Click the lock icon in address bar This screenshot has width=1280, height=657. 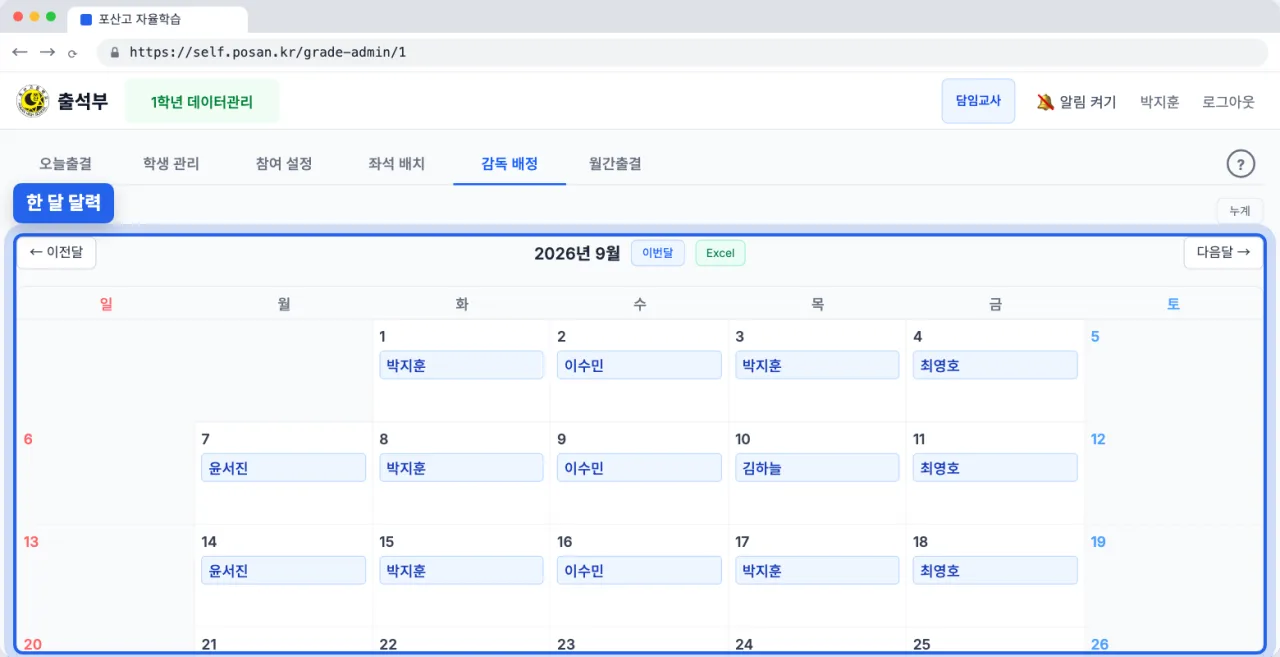115,52
